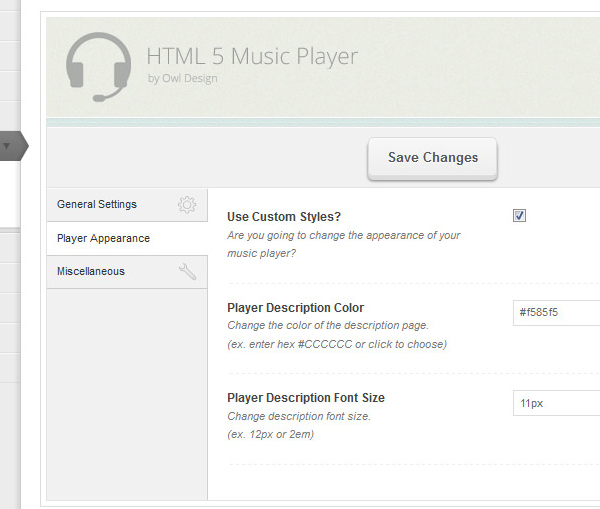Click the Player Description Font Size label
The width and height of the screenshot is (600, 509).
click(x=306, y=398)
